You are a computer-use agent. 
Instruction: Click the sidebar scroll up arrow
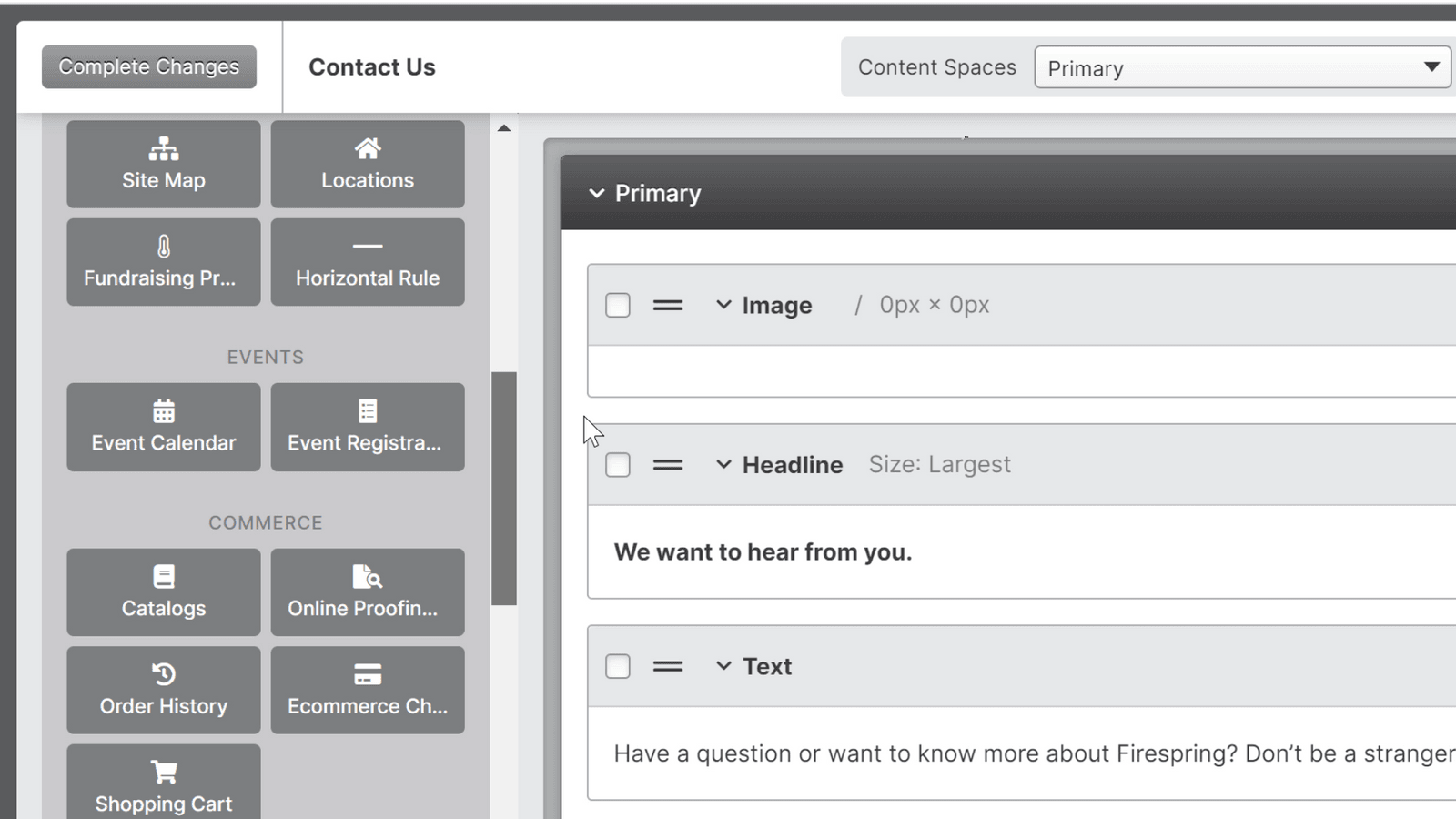click(504, 128)
